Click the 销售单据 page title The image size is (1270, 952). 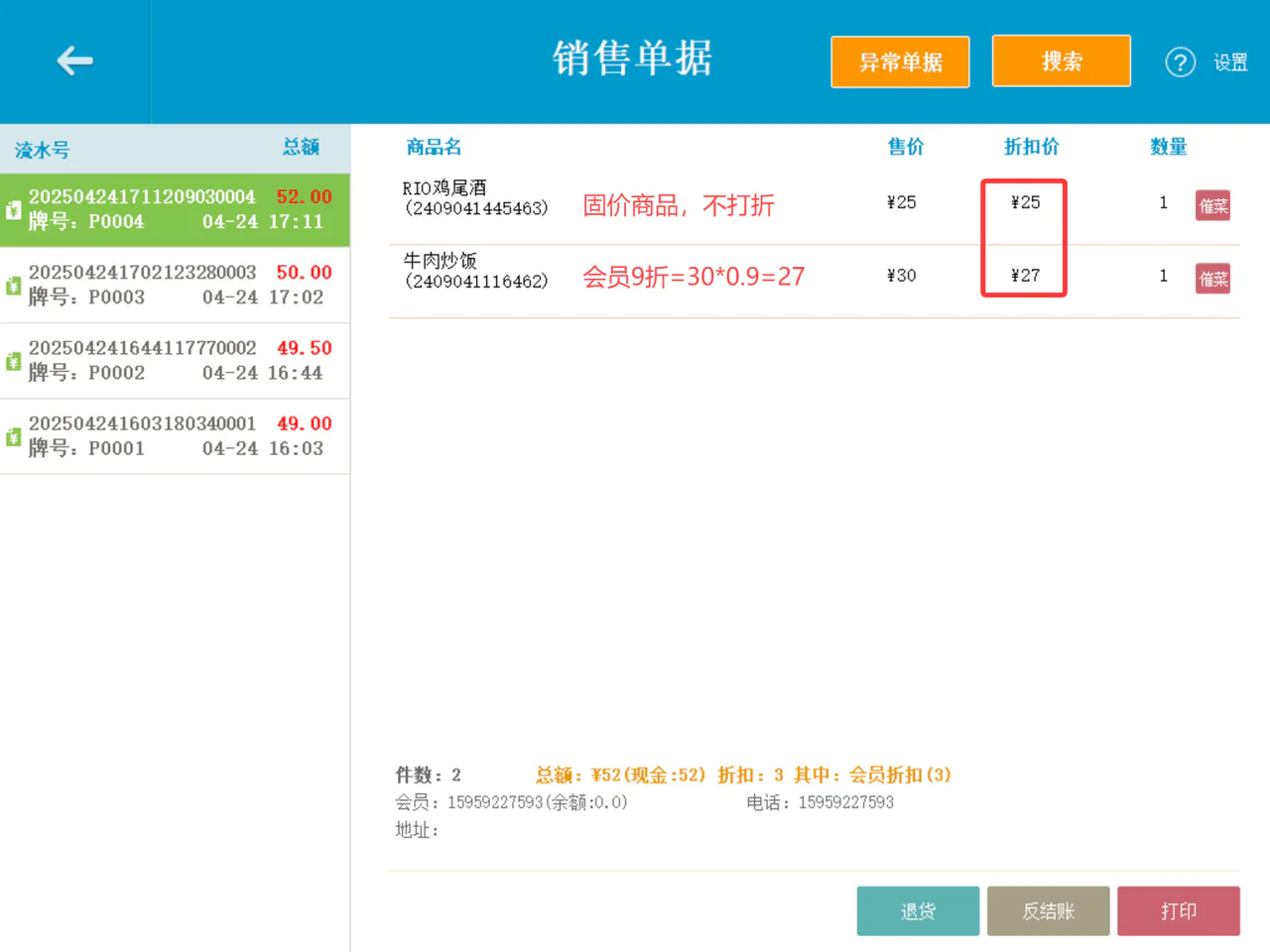point(632,59)
